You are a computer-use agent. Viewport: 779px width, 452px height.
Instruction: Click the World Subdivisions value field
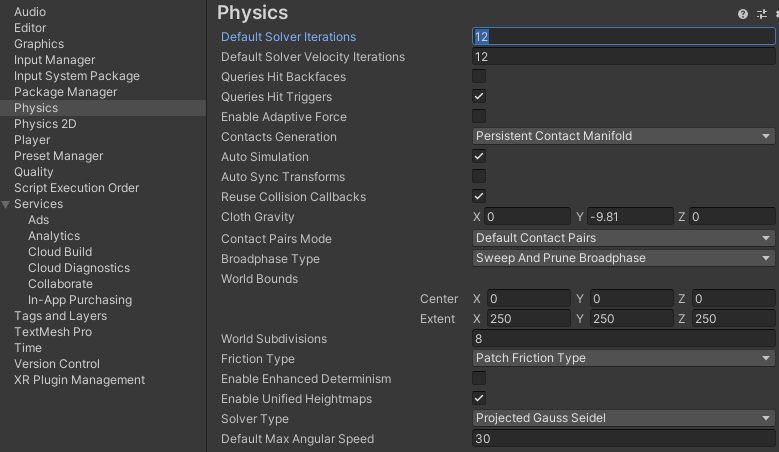[x=623, y=339]
